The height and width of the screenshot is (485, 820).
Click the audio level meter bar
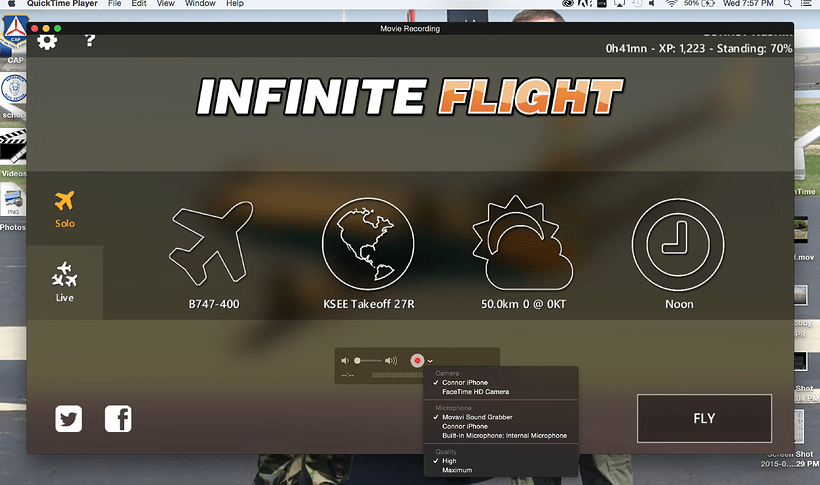click(x=398, y=375)
